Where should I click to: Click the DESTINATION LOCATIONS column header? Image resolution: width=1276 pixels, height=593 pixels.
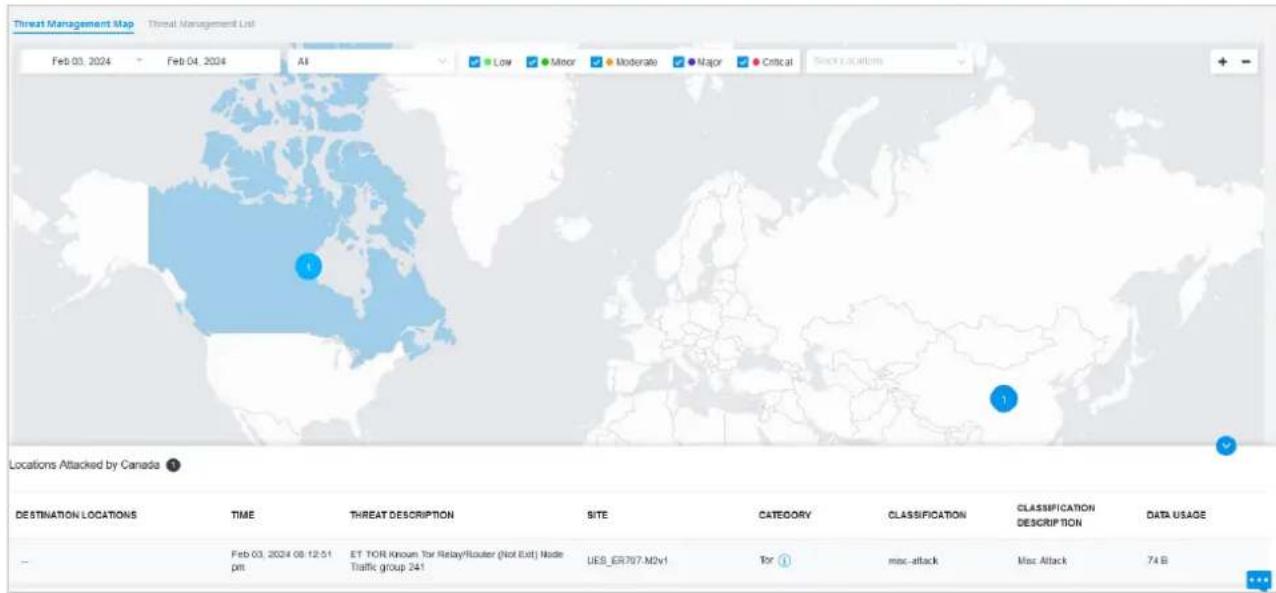tap(76, 515)
